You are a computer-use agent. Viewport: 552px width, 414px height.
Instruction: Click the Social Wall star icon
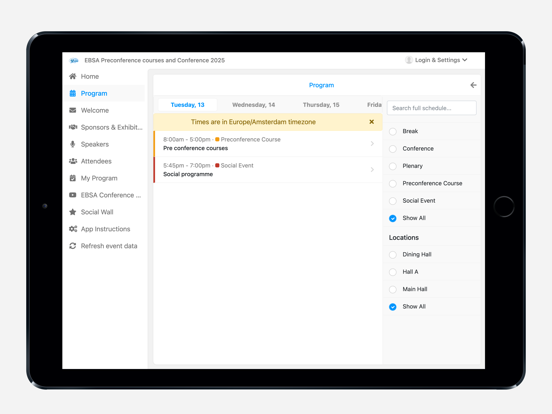(x=73, y=212)
